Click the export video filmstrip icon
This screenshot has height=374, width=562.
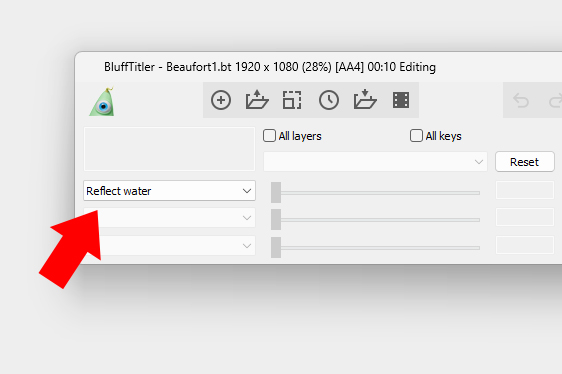pyautogui.click(x=401, y=100)
